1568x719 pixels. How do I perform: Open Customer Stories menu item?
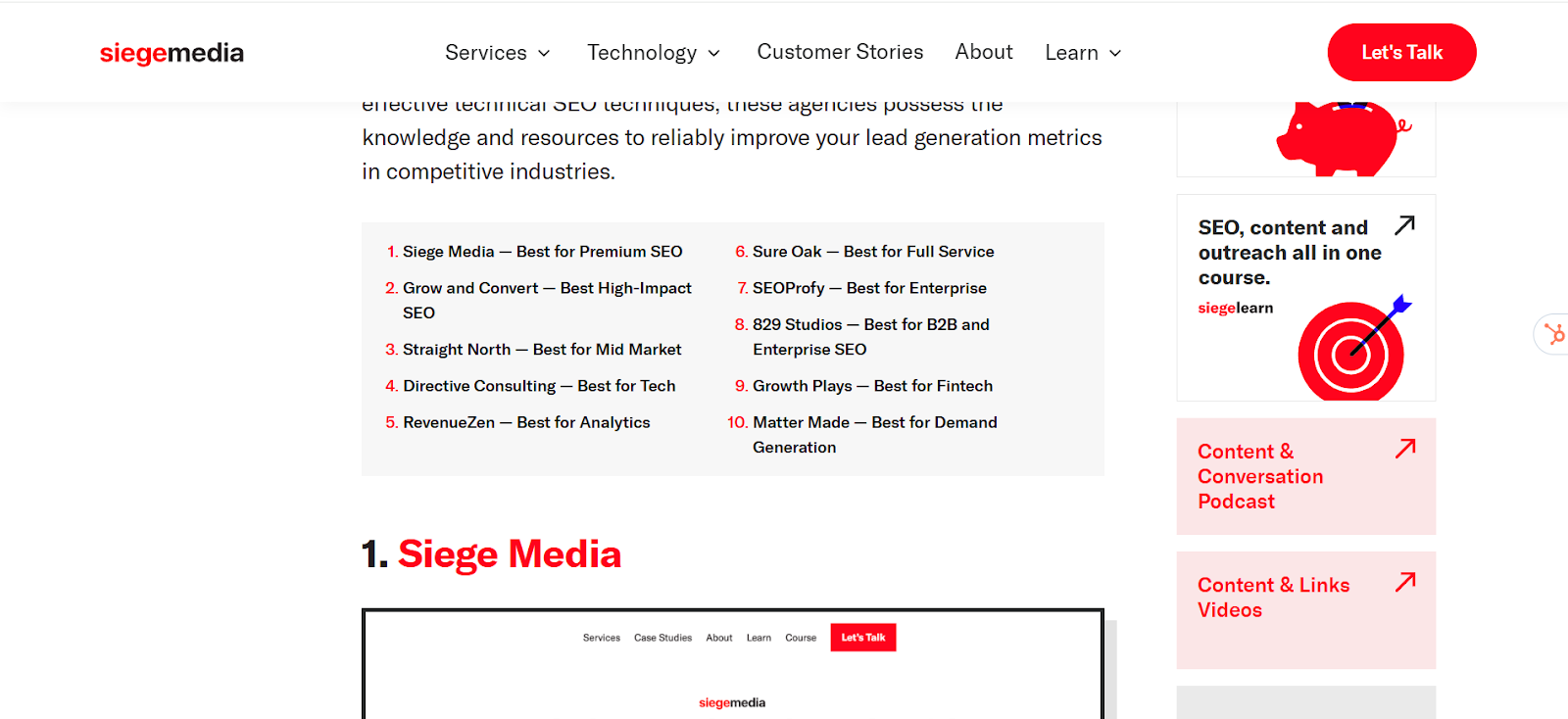(840, 52)
